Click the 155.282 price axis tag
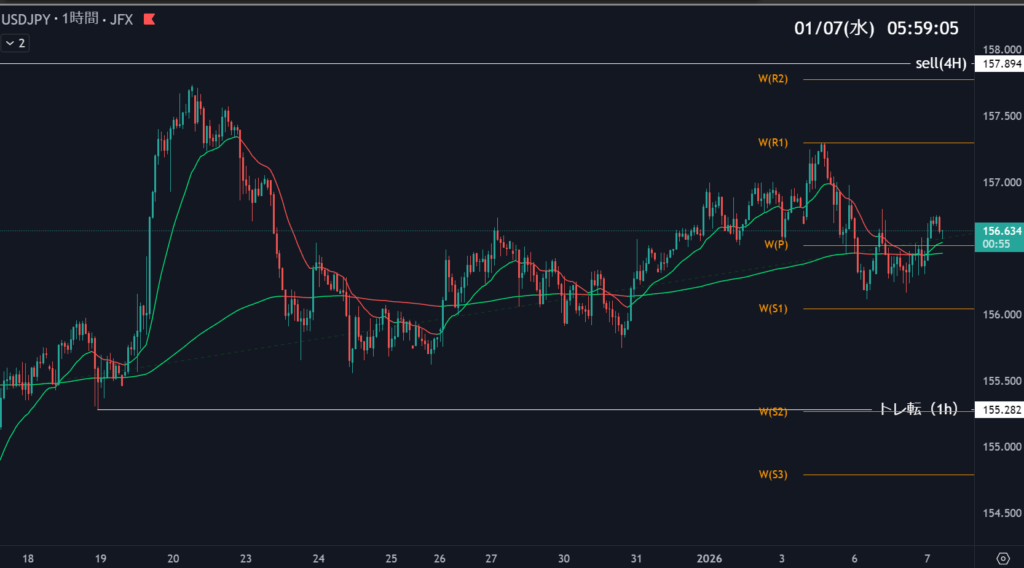1024x568 pixels. click(x=1000, y=410)
